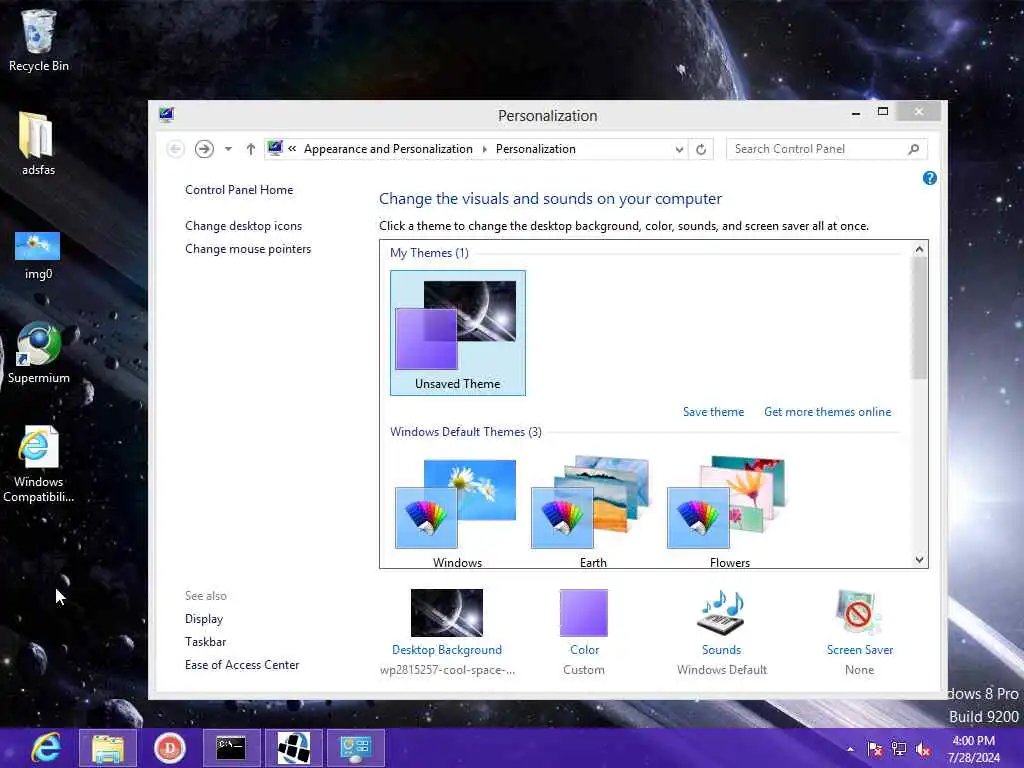Click theme list scroll up arrow

click(x=920, y=249)
